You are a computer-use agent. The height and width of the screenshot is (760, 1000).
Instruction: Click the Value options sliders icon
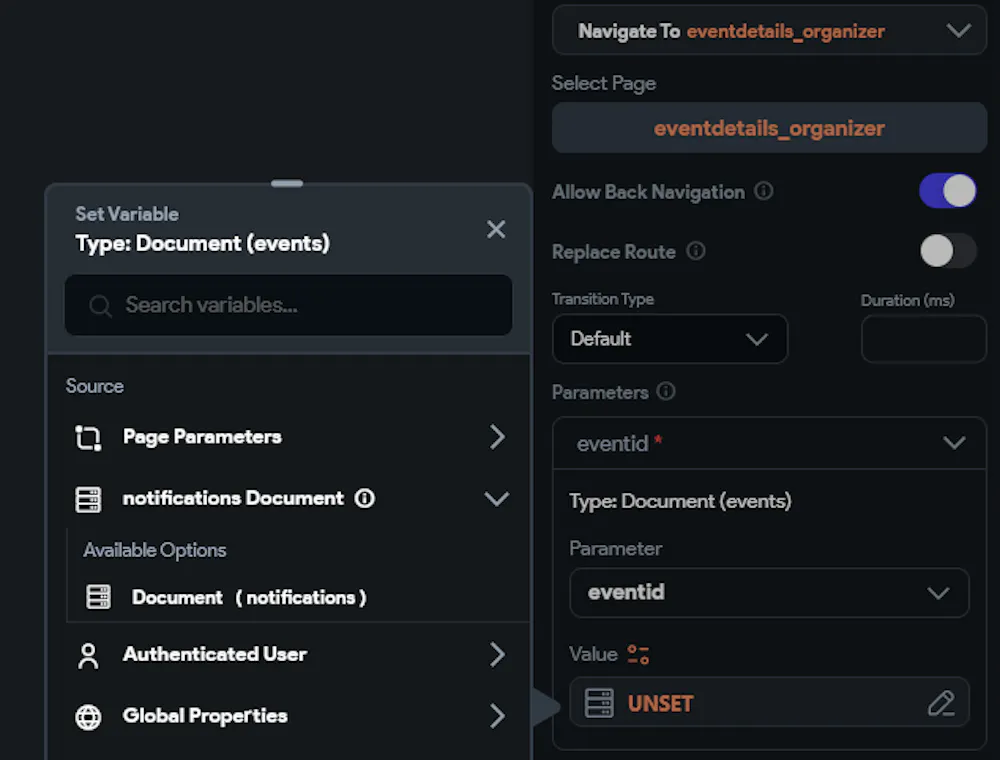click(x=638, y=654)
